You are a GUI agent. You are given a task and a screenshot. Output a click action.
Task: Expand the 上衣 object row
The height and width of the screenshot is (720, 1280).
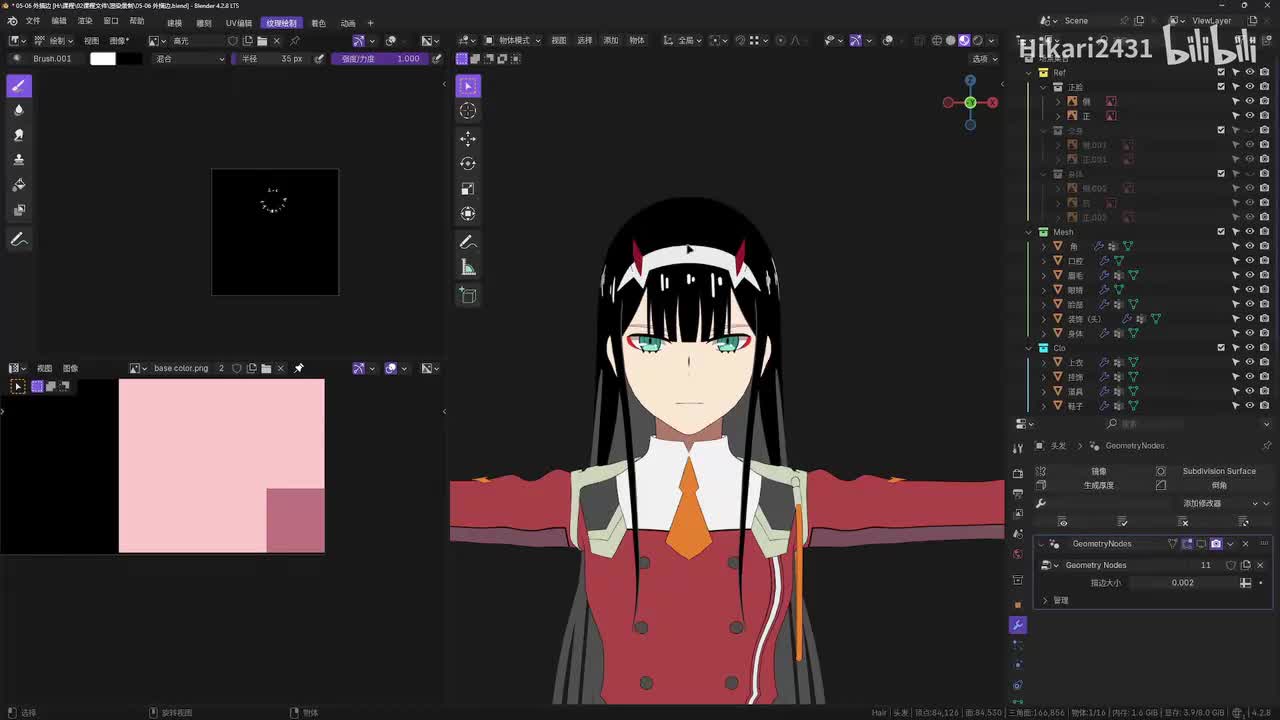[x=1045, y=363]
